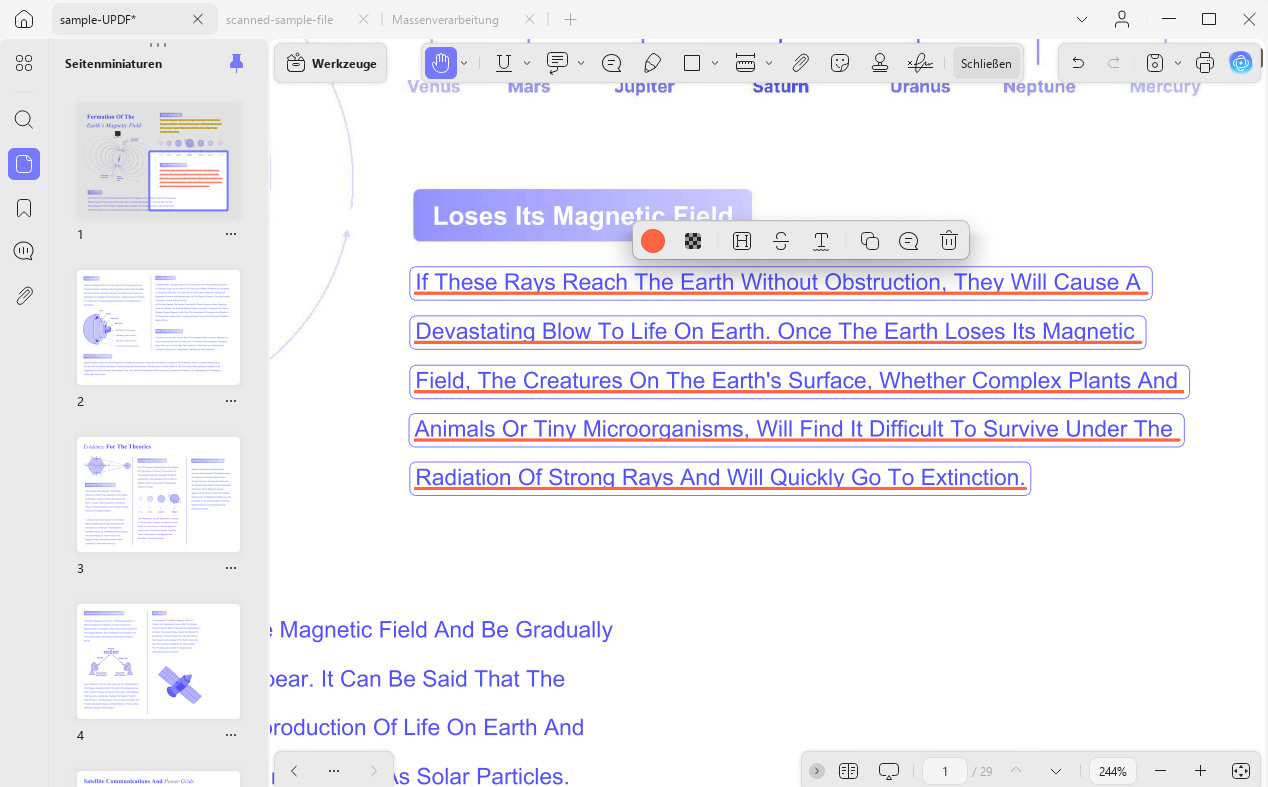Image resolution: width=1268 pixels, height=787 pixels.
Task: Zoom out with the minus button
Action: 1161,771
